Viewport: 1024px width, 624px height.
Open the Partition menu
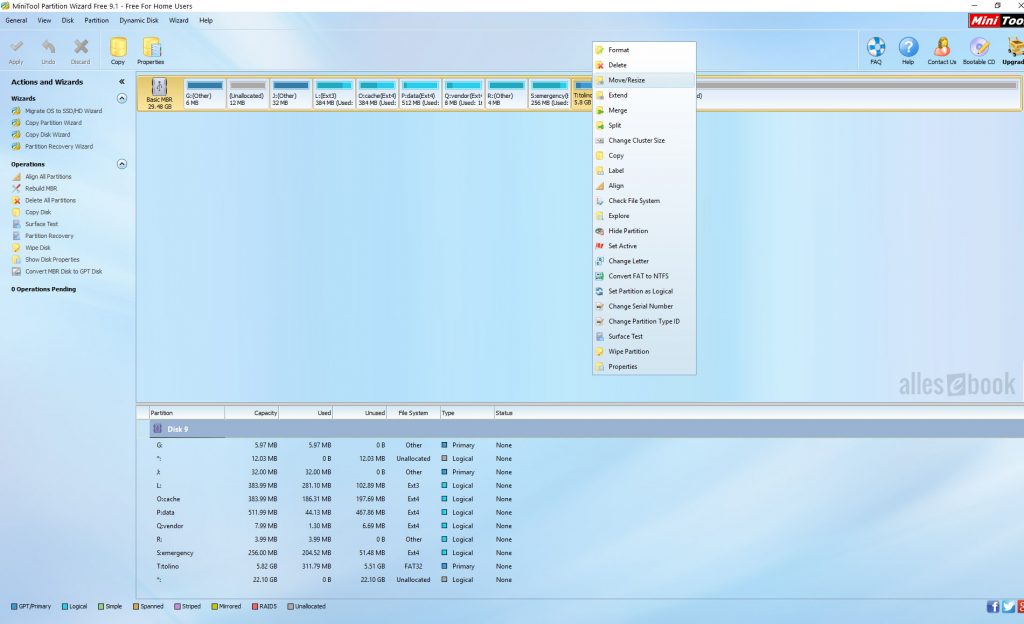click(x=97, y=20)
